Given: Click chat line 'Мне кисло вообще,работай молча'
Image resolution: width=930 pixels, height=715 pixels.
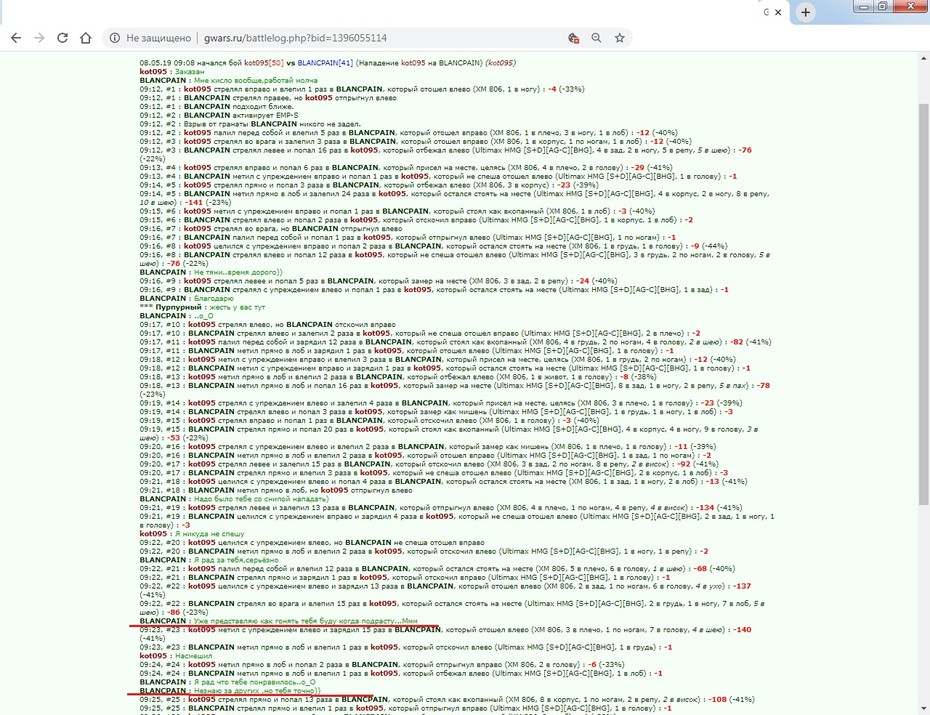Looking at the screenshot, I should (256, 80).
